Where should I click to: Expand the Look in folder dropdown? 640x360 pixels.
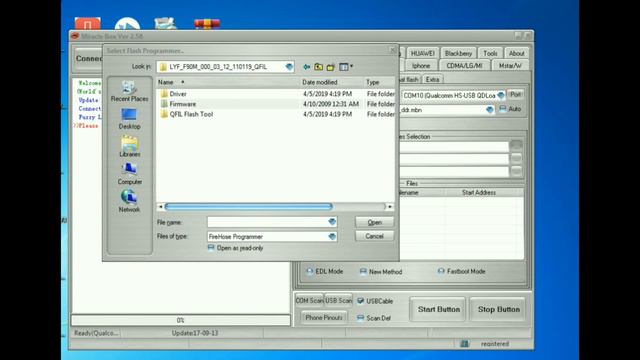[x=289, y=67]
